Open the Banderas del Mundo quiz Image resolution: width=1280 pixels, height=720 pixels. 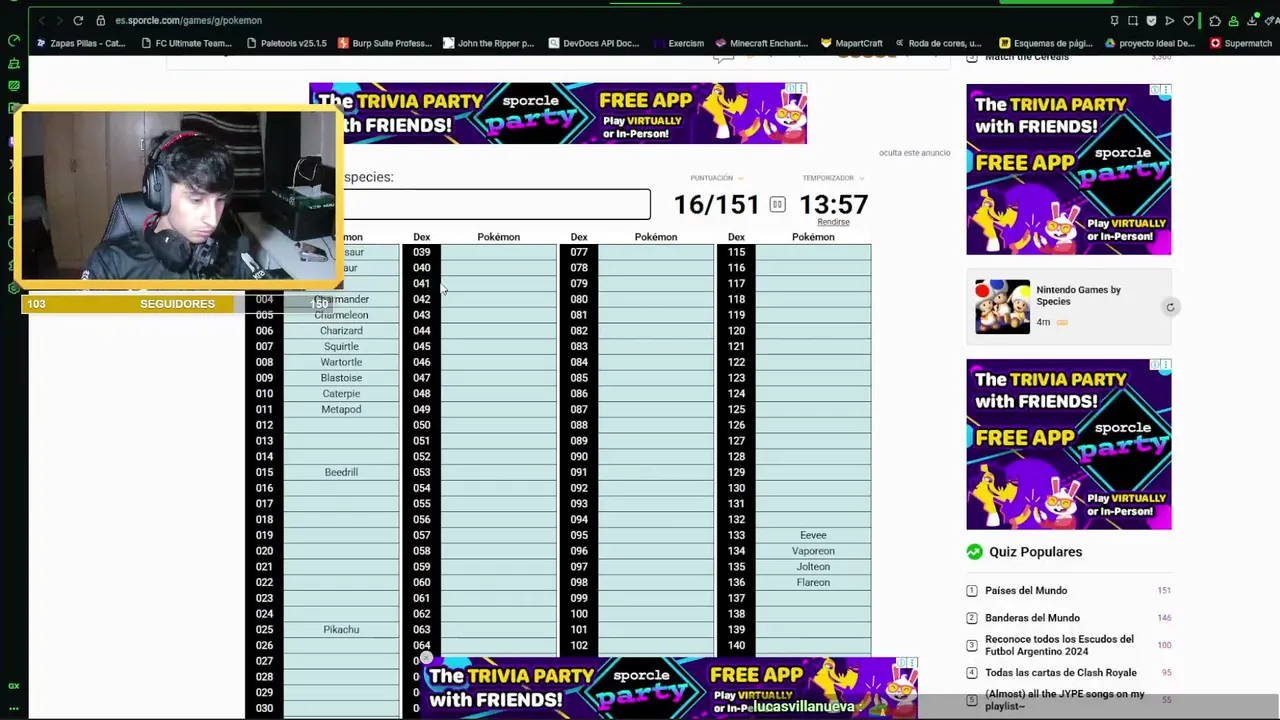1032,618
